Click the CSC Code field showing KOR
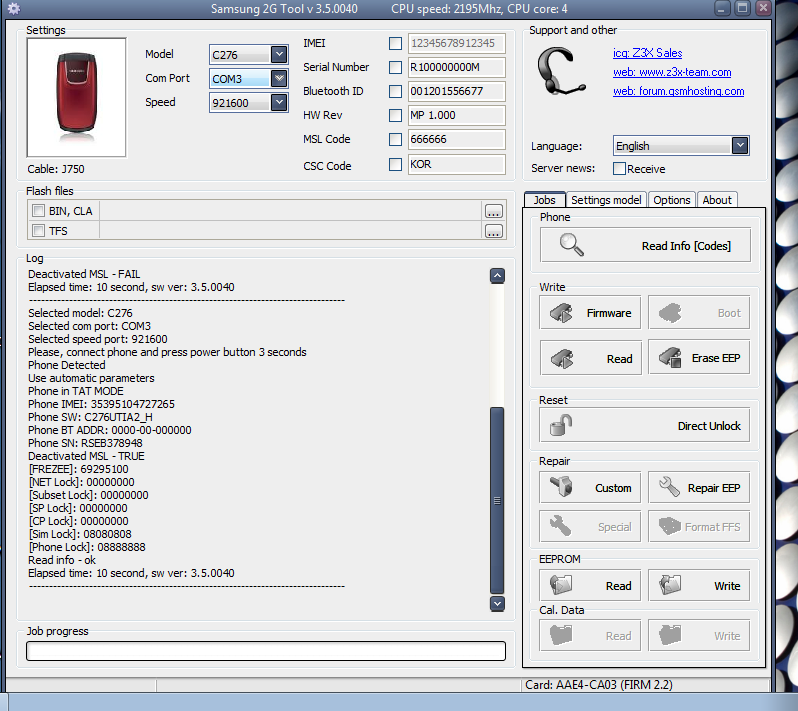Screen dimensions: 798x711 coord(457,164)
